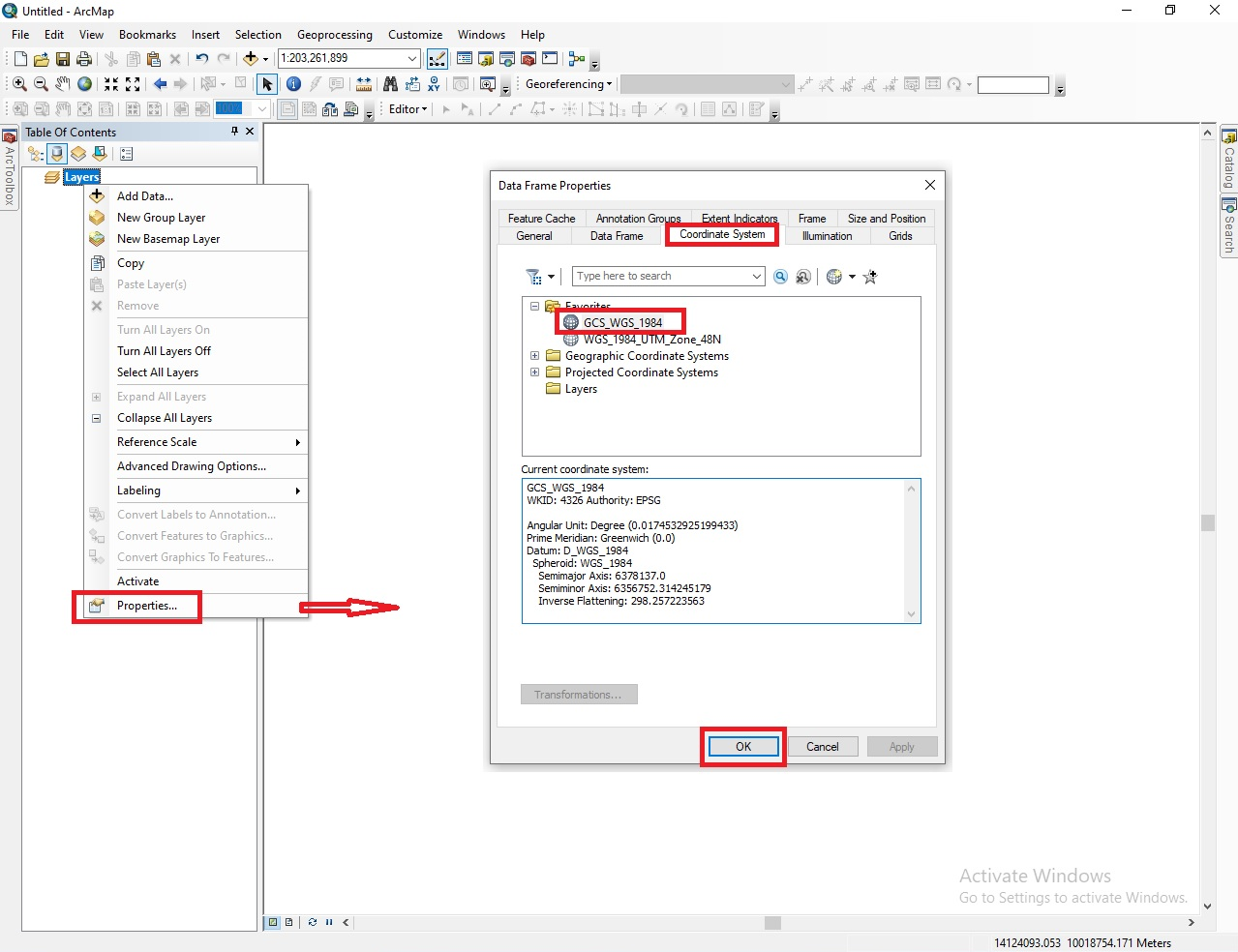
Task: Collapse the Favorites folder
Action: pyautogui.click(x=534, y=307)
